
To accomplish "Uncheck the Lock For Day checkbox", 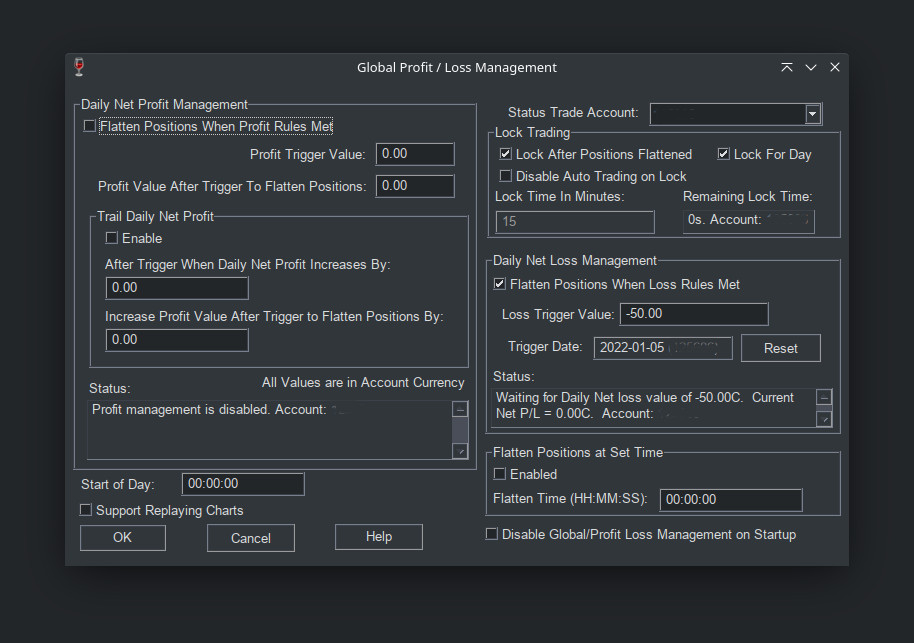I will [x=724, y=155].
